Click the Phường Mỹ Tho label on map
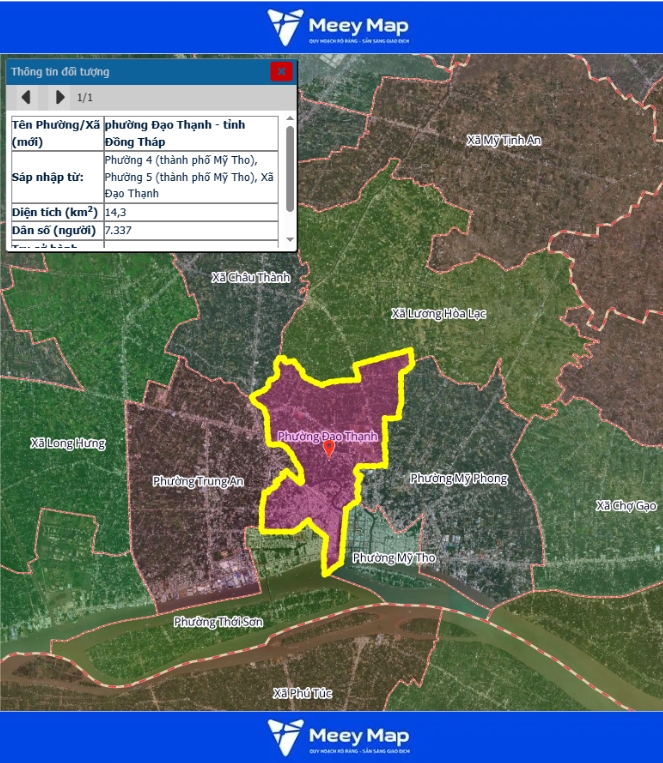The image size is (663, 763). (x=395, y=557)
